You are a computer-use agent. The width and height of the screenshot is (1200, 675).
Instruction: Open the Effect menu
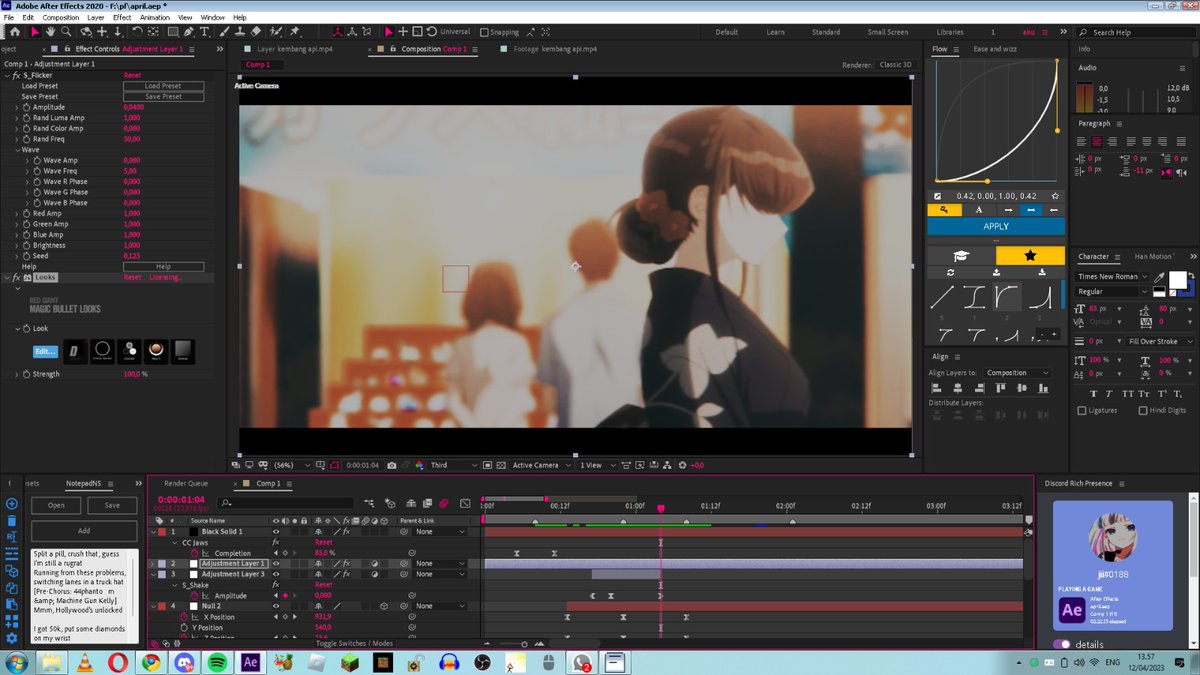point(122,17)
